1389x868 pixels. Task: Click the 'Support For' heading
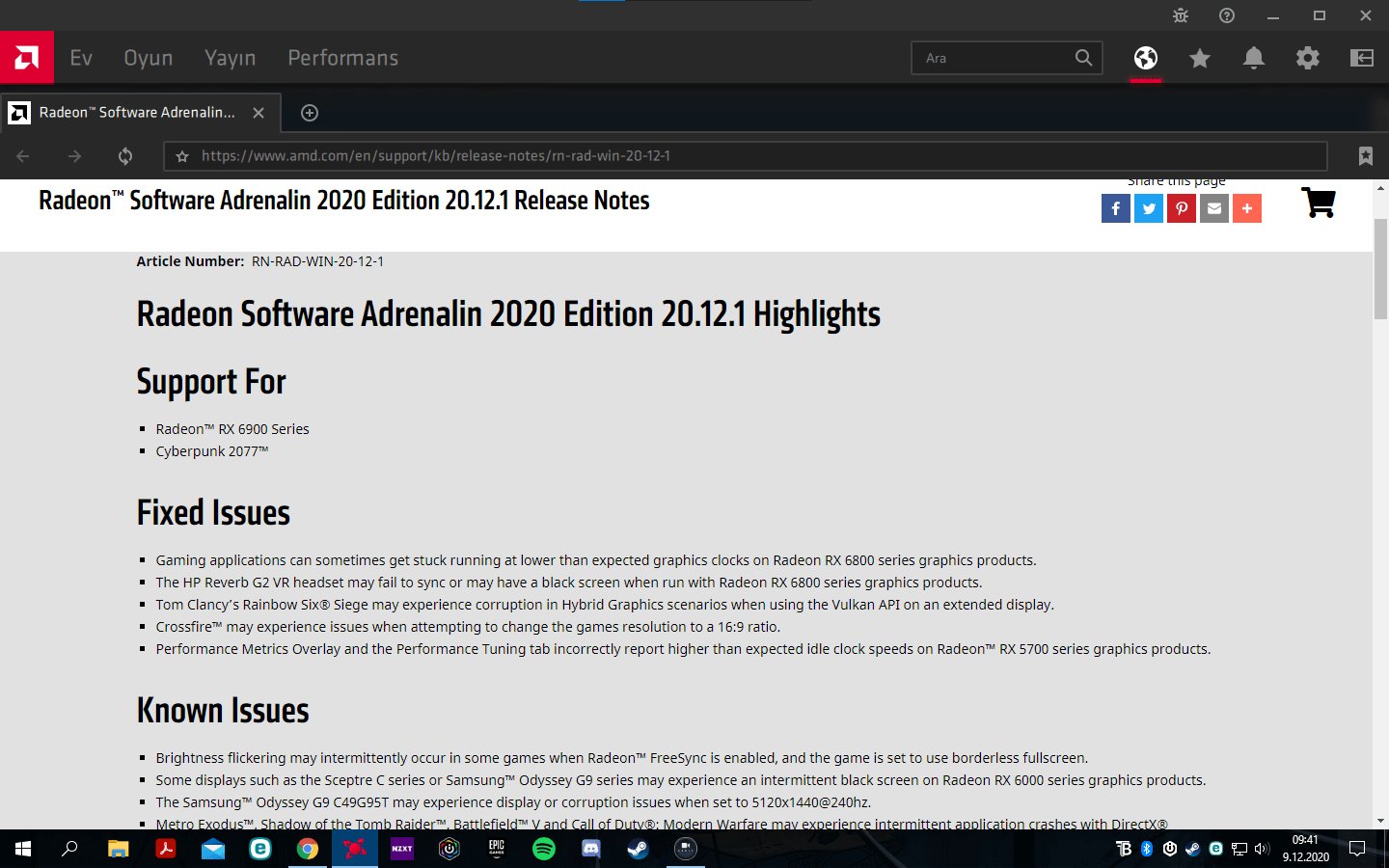pos(211,382)
